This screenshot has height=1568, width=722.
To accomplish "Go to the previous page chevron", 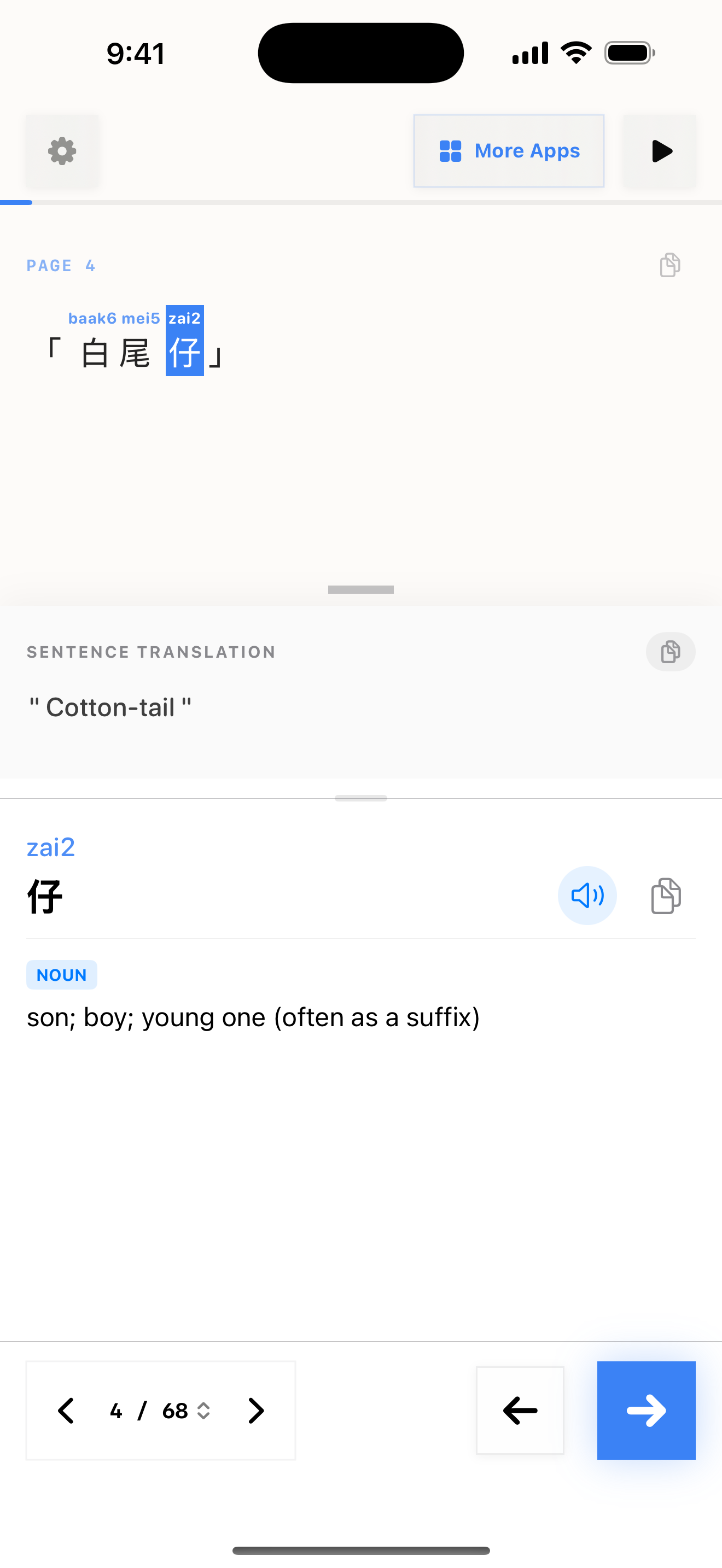I will coord(66,1411).
